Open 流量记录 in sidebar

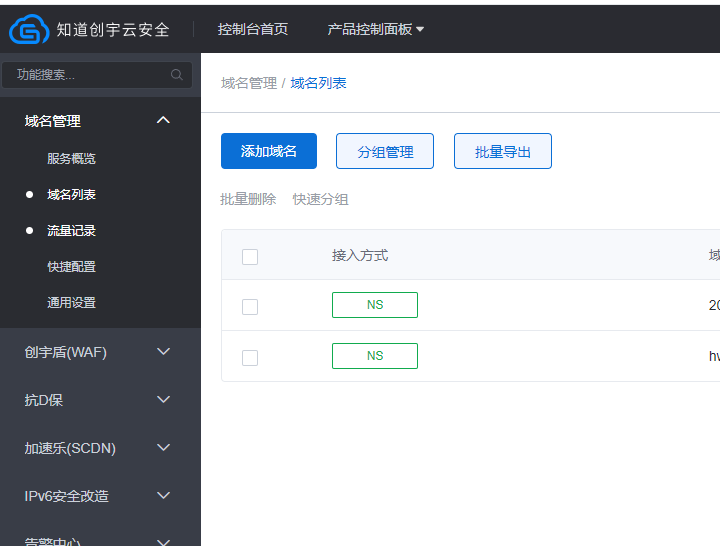pos(71,231)
